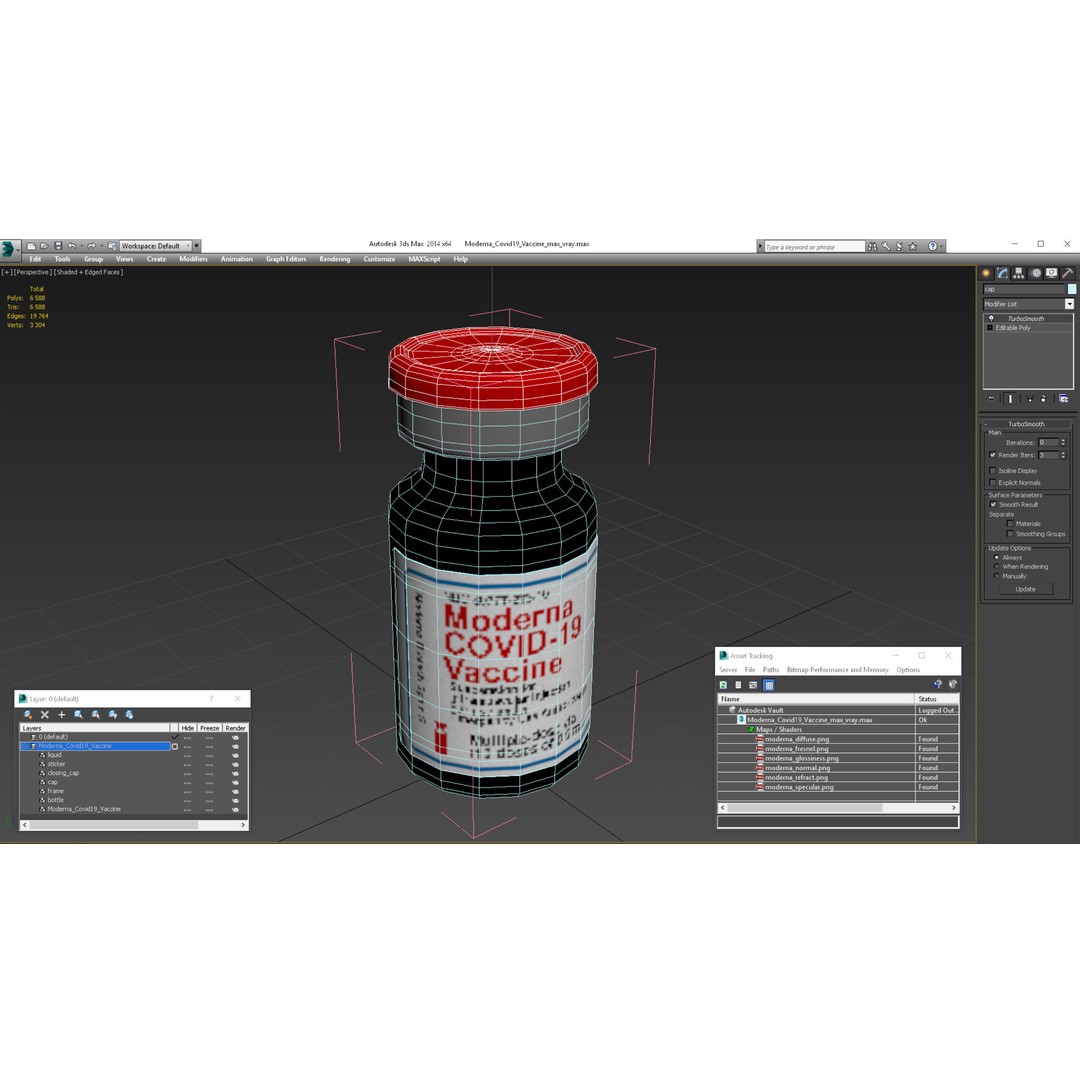This screenshot has width=1080, height=1080.
Task: Click the Layer dialog horizontal scrollbar
Action: click(x=134, y=824)
